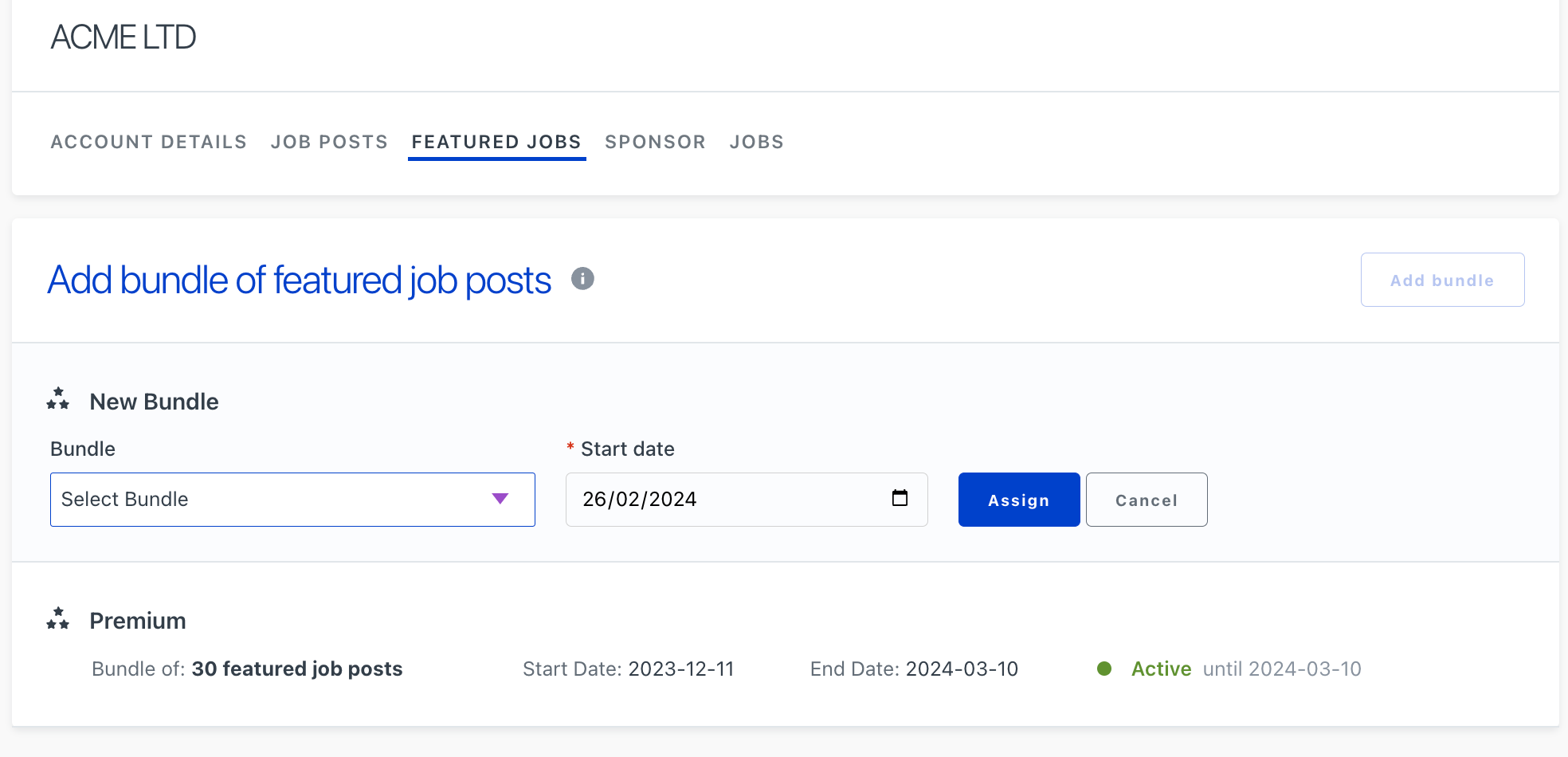Click the stars icon next to Premium

click(x=58, y=618)
